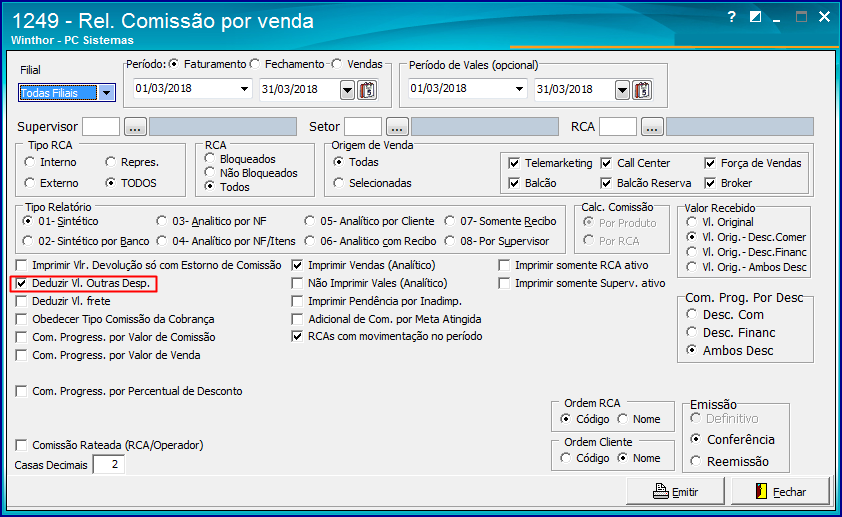Open the help question mark icon

coord(731,17)
